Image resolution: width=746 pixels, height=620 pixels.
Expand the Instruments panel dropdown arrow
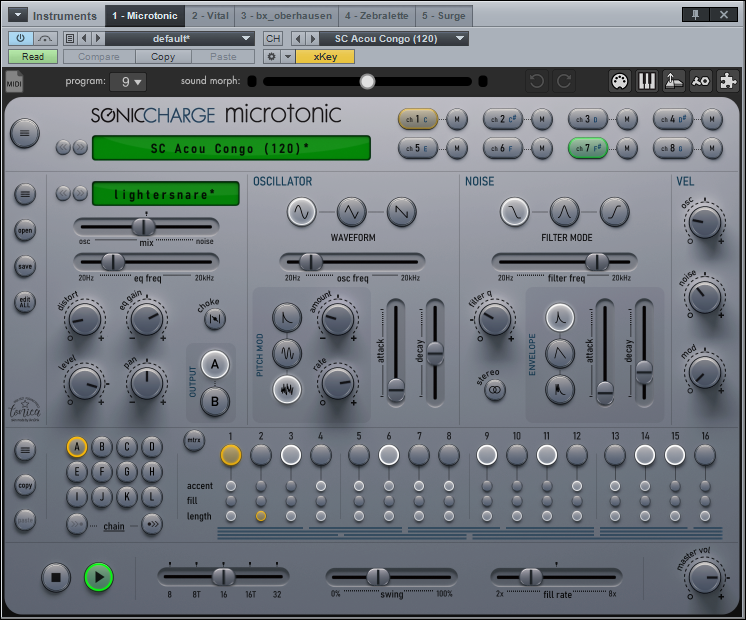click(18, 15)
